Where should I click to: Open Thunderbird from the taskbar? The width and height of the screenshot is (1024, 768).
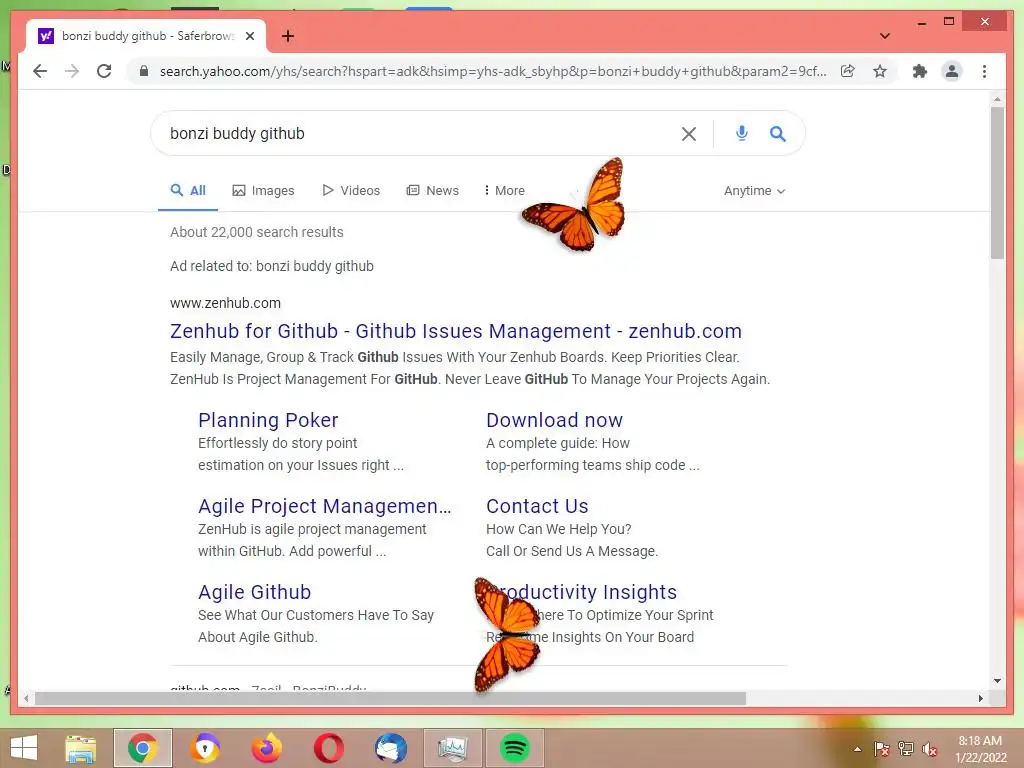tap(391, 748)
